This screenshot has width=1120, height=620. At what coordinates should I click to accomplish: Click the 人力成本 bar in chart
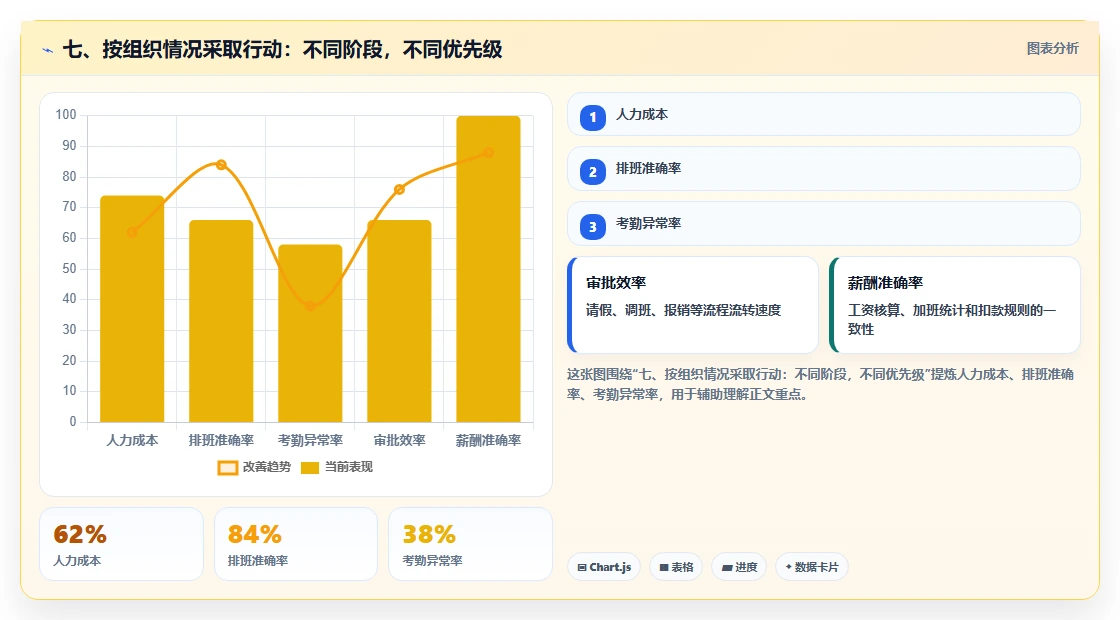click(x=132, y=309)
